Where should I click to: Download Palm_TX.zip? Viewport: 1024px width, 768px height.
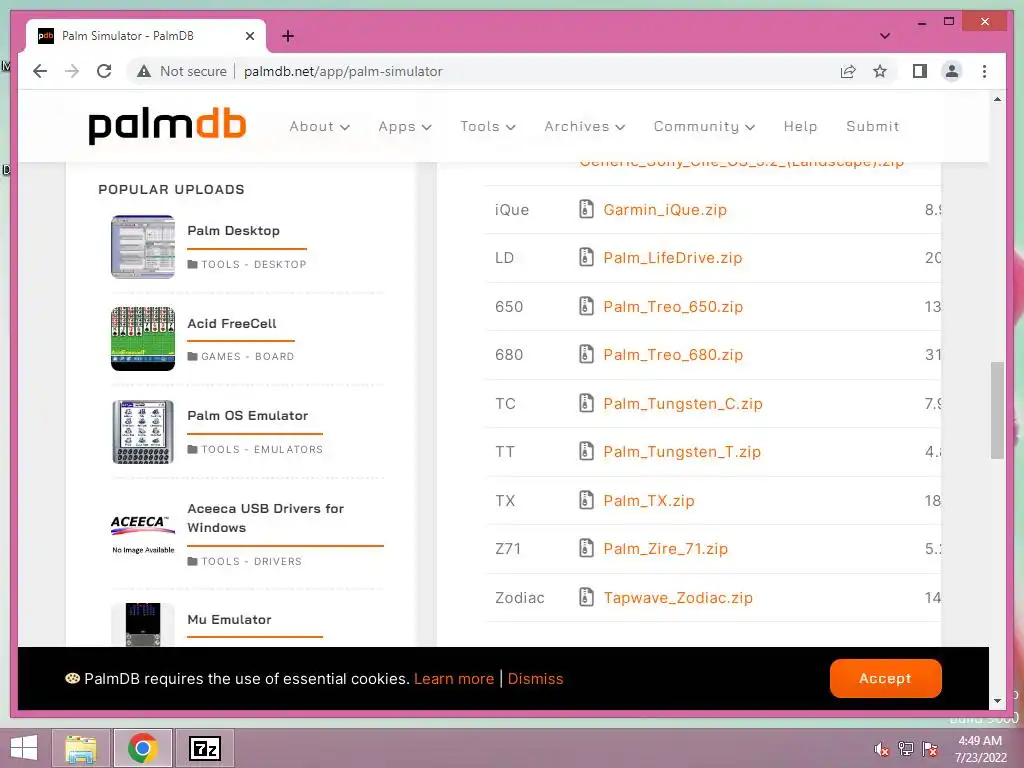(x=648, y=501)
